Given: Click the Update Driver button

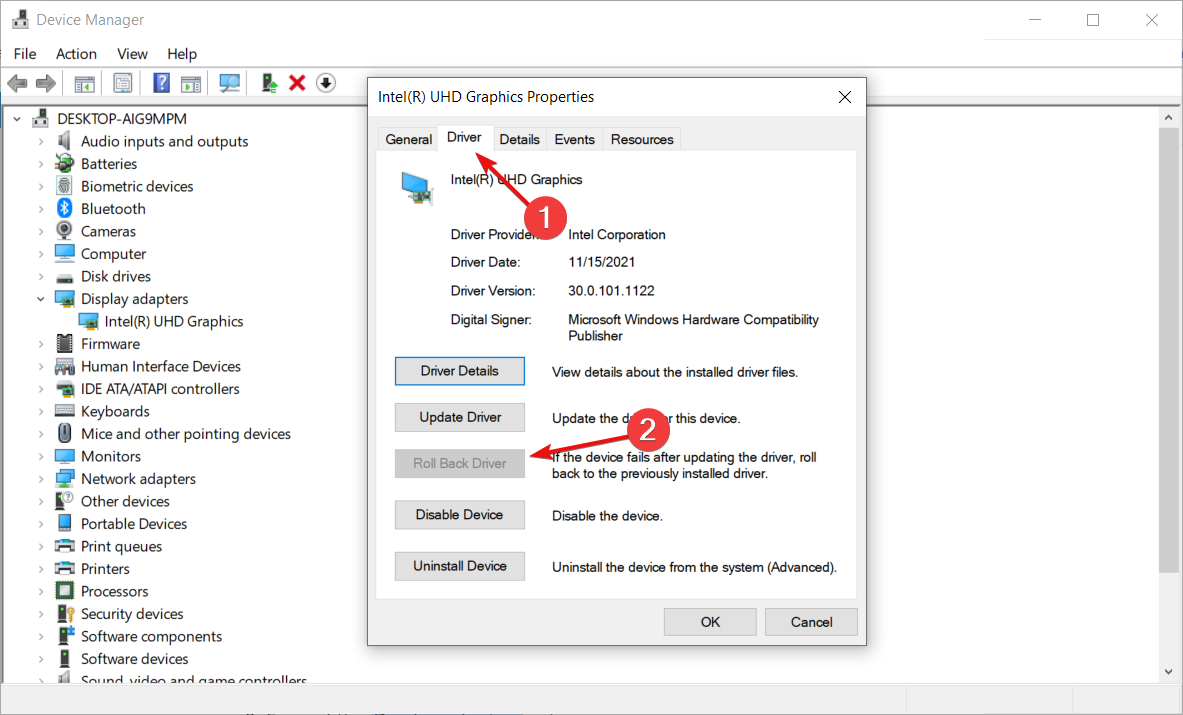Looking at the screenshot, I should click(x=459, y=417).
